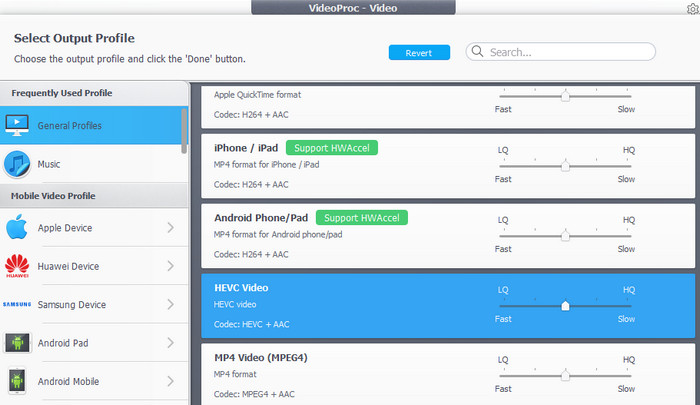Screen dimensions: 700x405
Task: Click the Frequently Used Profile header
Action: pos(62,93)
